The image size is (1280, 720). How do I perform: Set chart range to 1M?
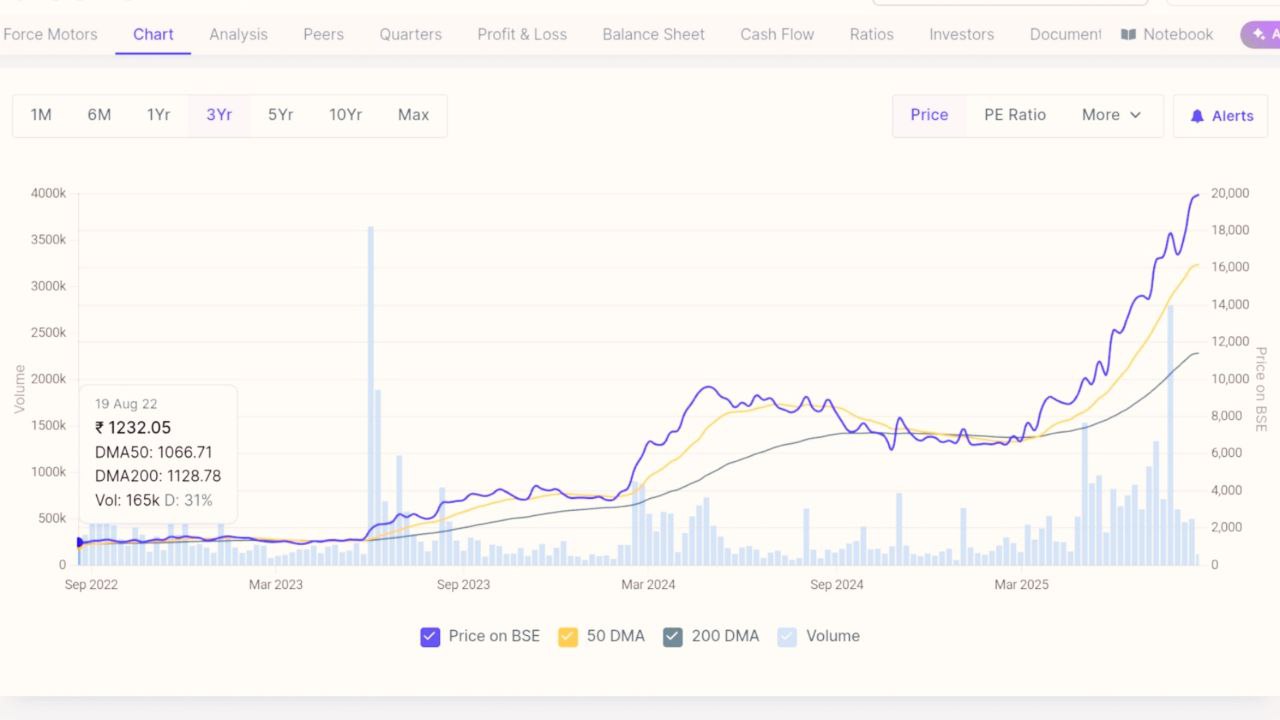pyautogui.click(x=41, y=115)
